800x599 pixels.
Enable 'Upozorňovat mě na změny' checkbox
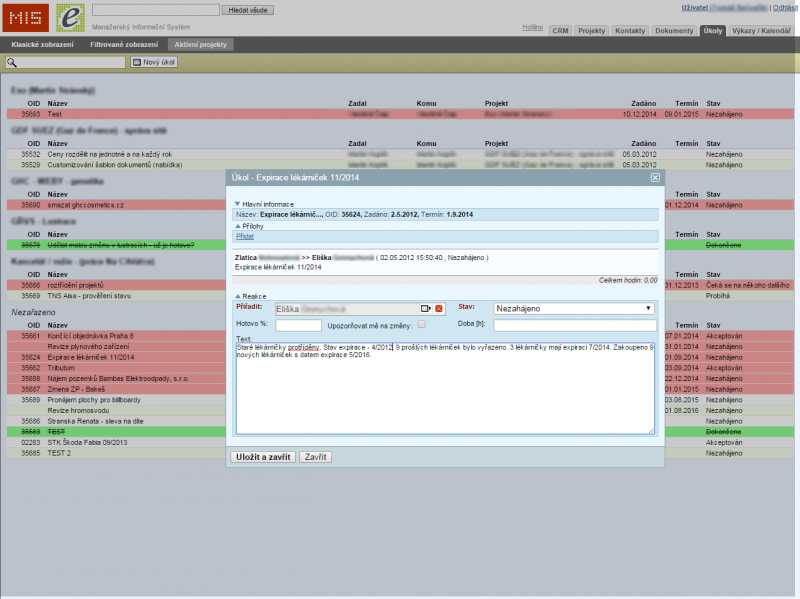(422, 324)
